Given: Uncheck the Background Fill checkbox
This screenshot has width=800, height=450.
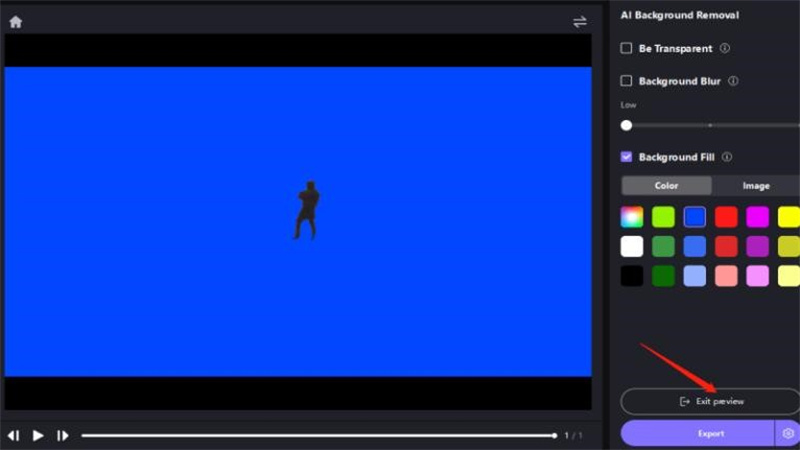Looking at the screenshot, I should [626, 157].
